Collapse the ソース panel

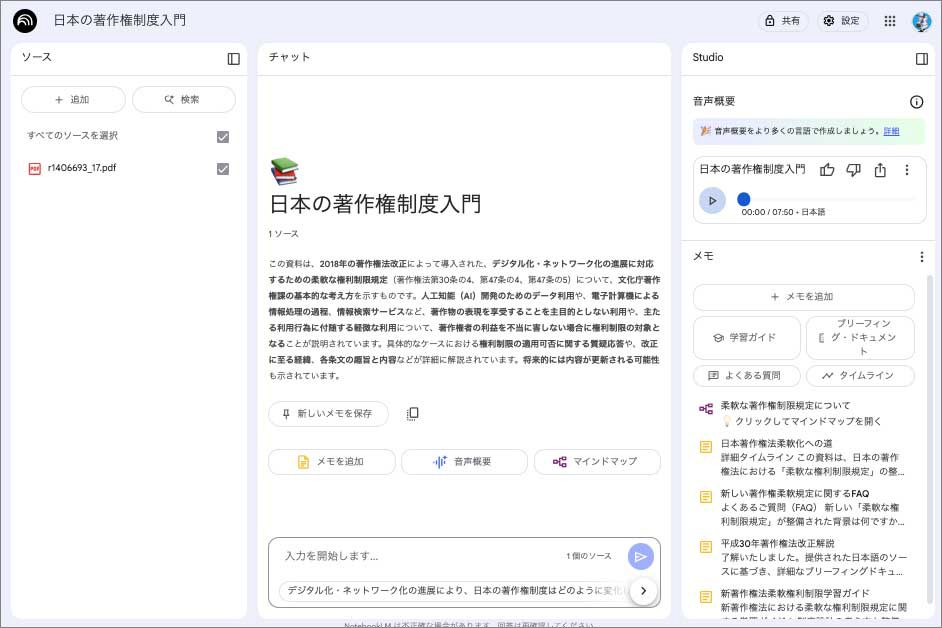[234, 59]
